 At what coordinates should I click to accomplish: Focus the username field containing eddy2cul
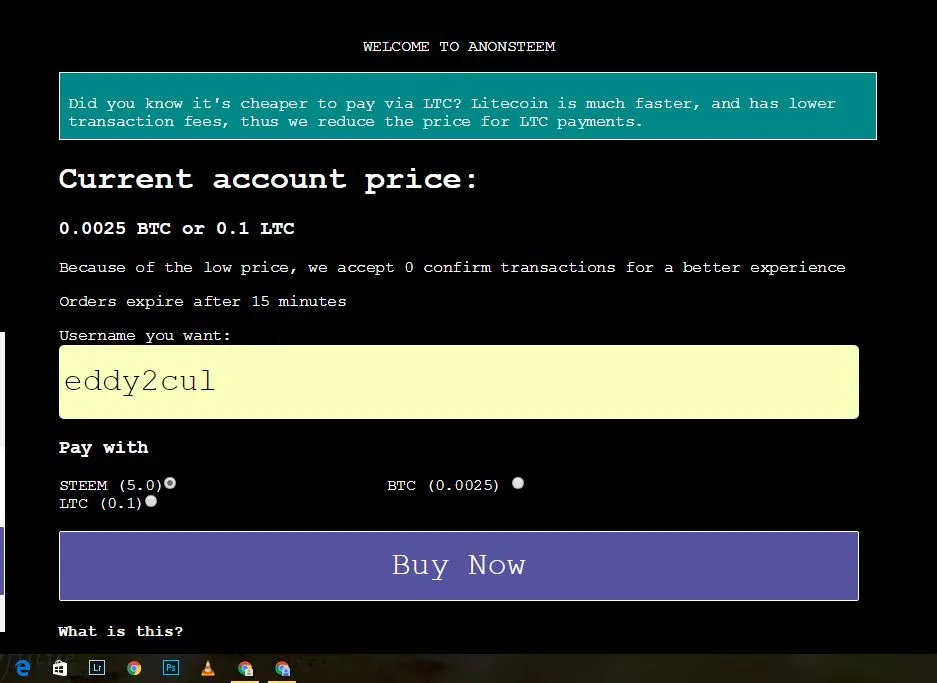click(459, 382)
